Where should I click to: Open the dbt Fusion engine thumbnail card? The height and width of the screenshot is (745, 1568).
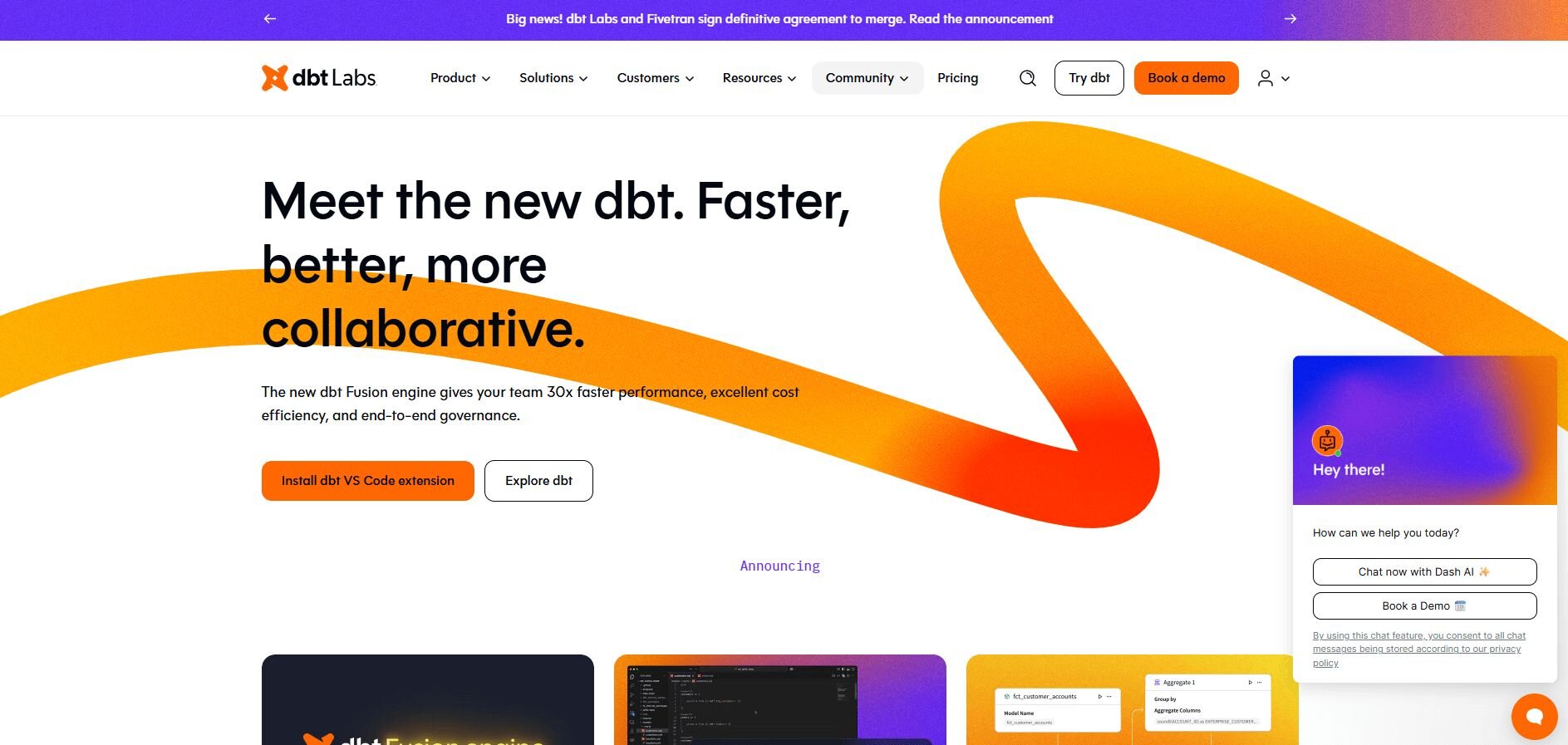click(427, 700)
